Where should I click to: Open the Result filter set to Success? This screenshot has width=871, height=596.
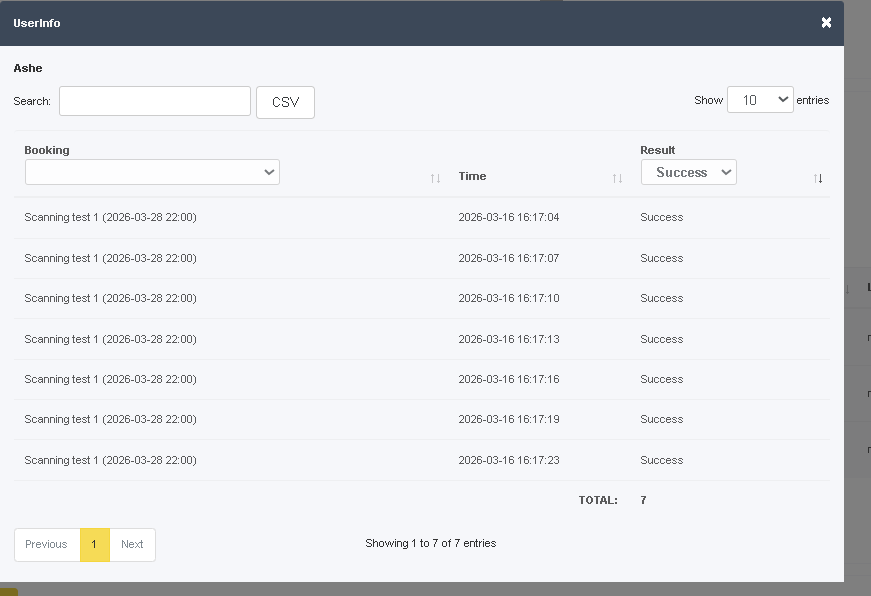[x=688, y=172]
